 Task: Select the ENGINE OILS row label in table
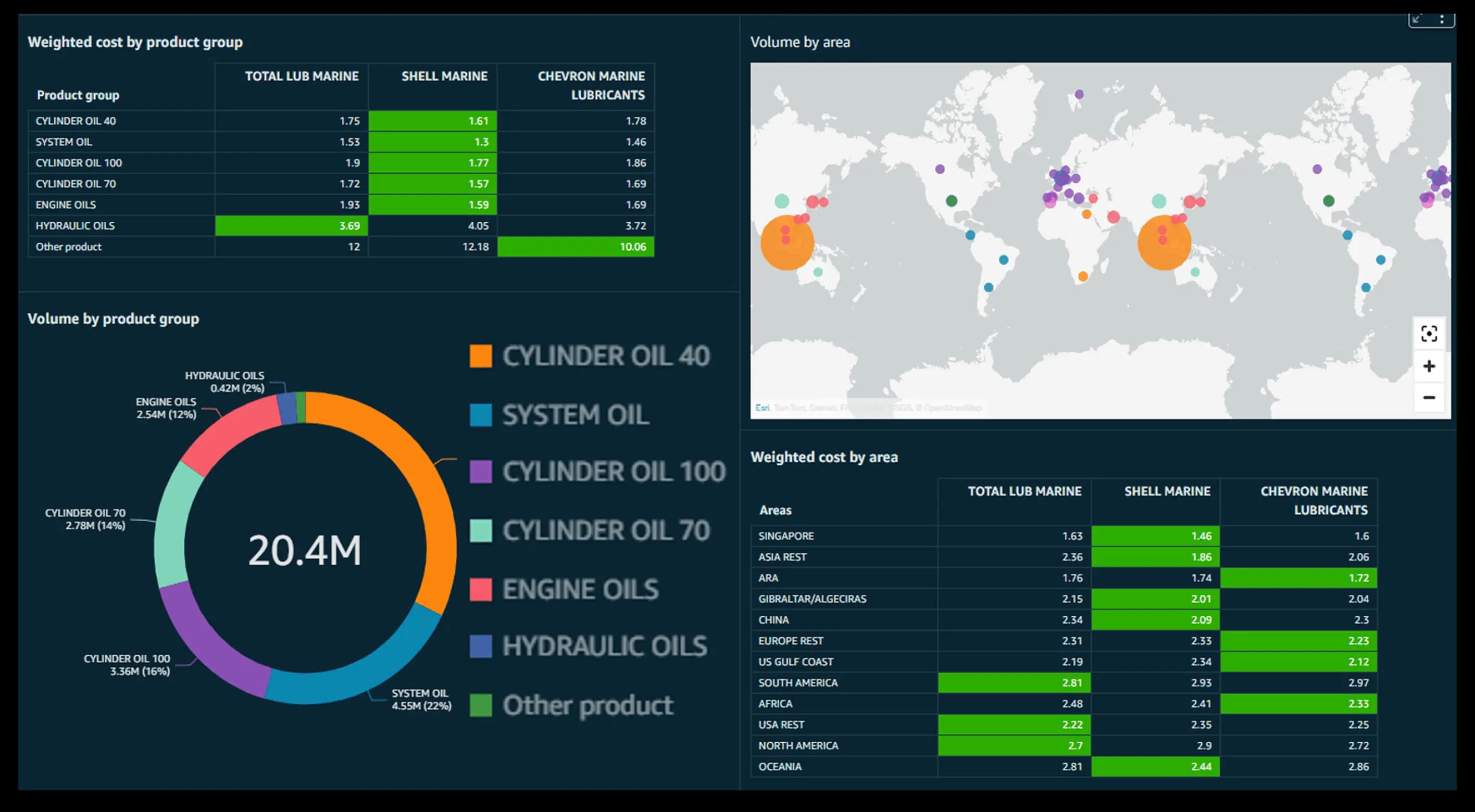tap(65, 205)
